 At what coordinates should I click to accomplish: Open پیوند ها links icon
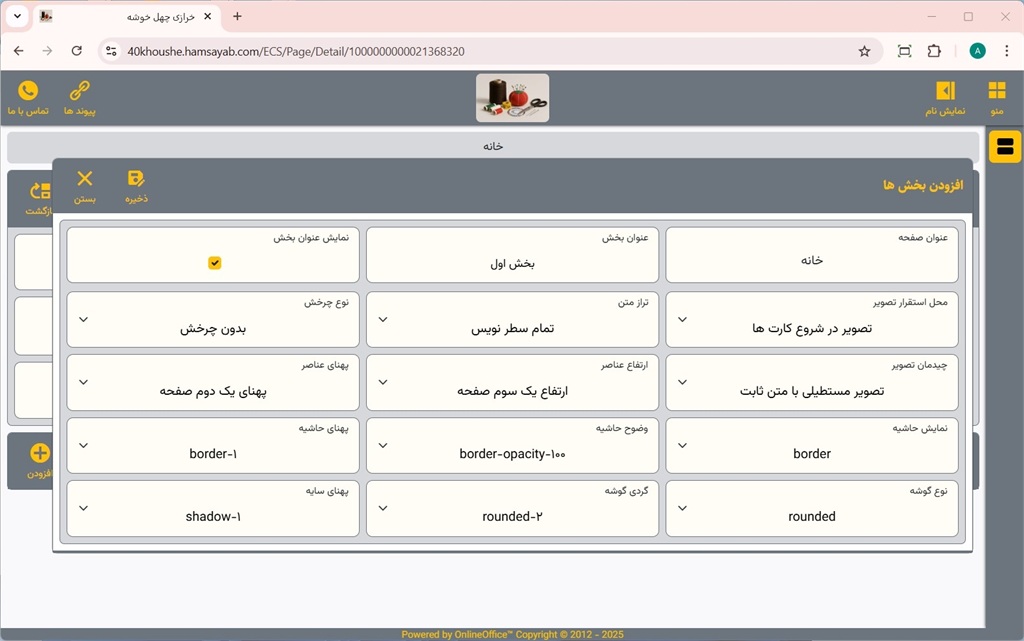click(x=79, y=91)
